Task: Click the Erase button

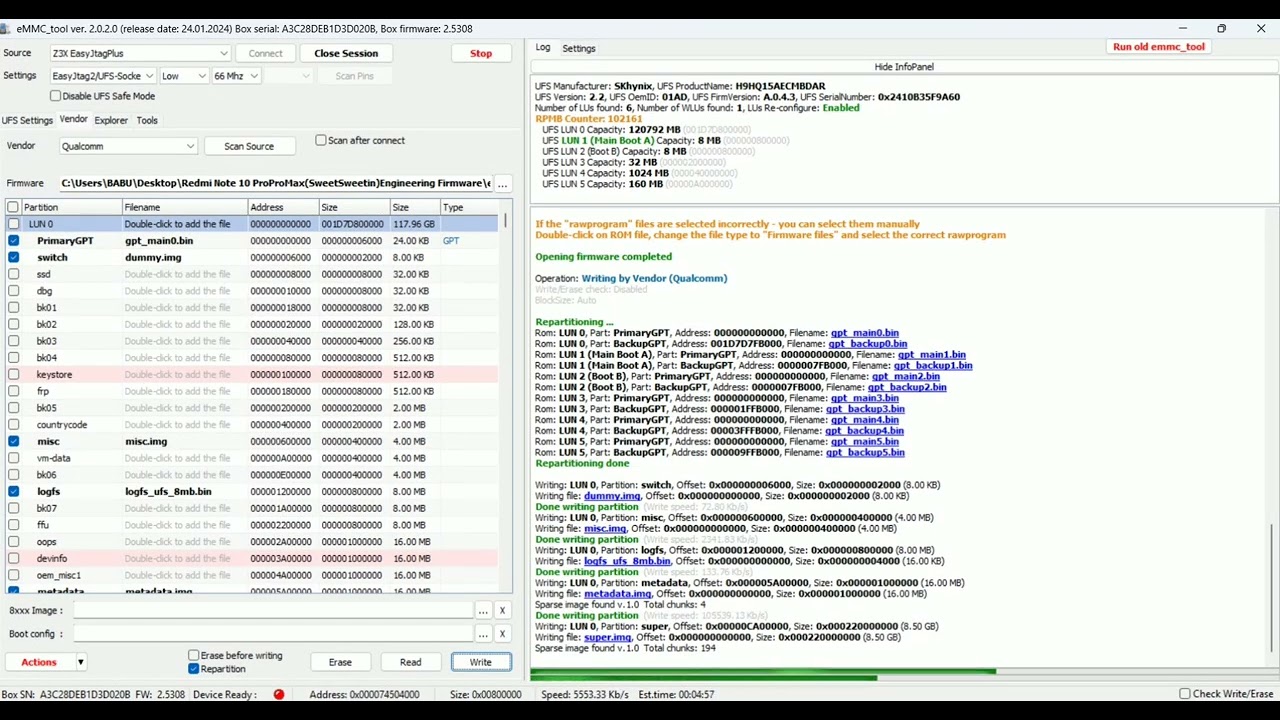Action: [340, 662]
